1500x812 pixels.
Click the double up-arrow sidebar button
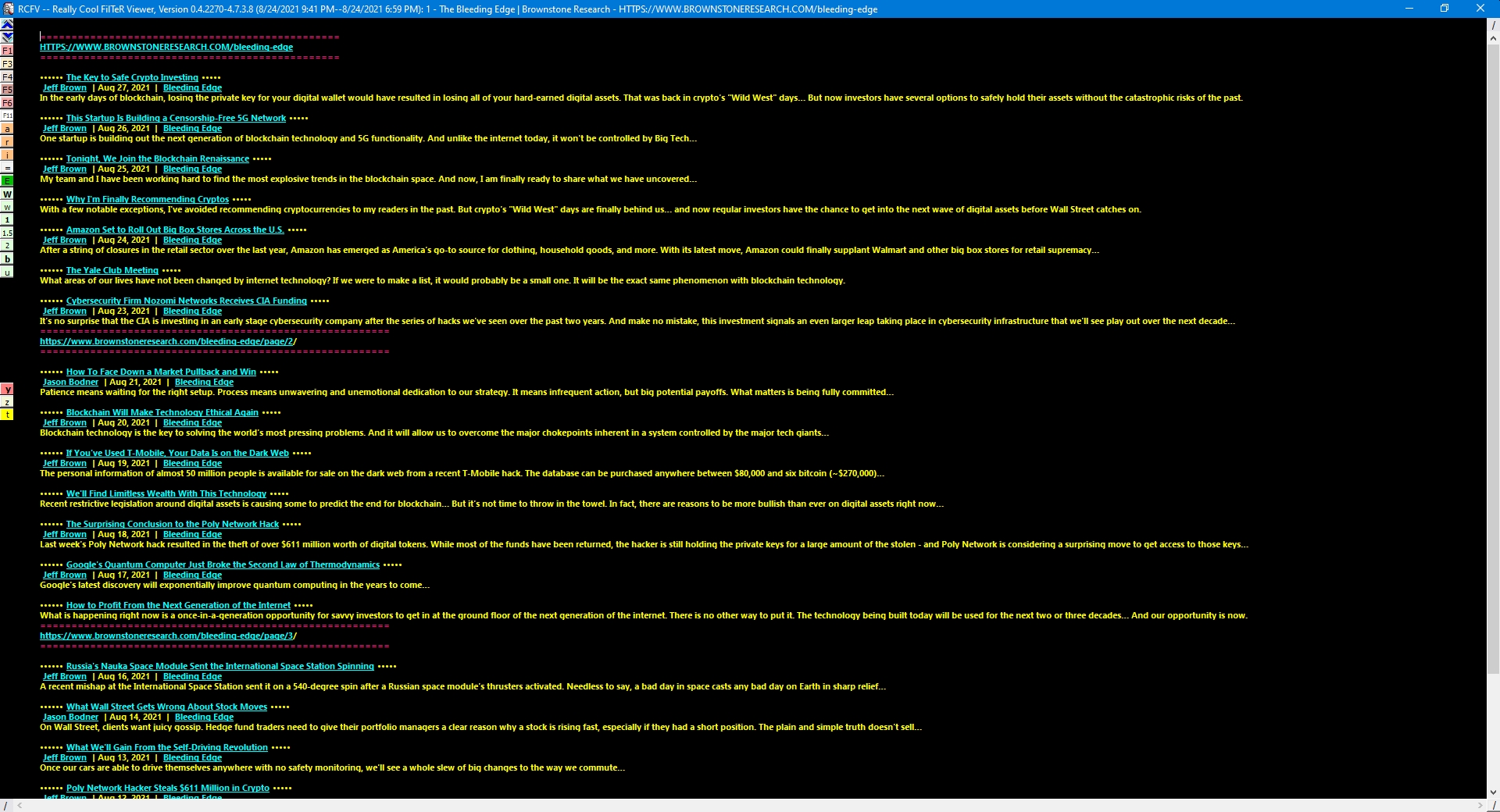click(7, 24)
